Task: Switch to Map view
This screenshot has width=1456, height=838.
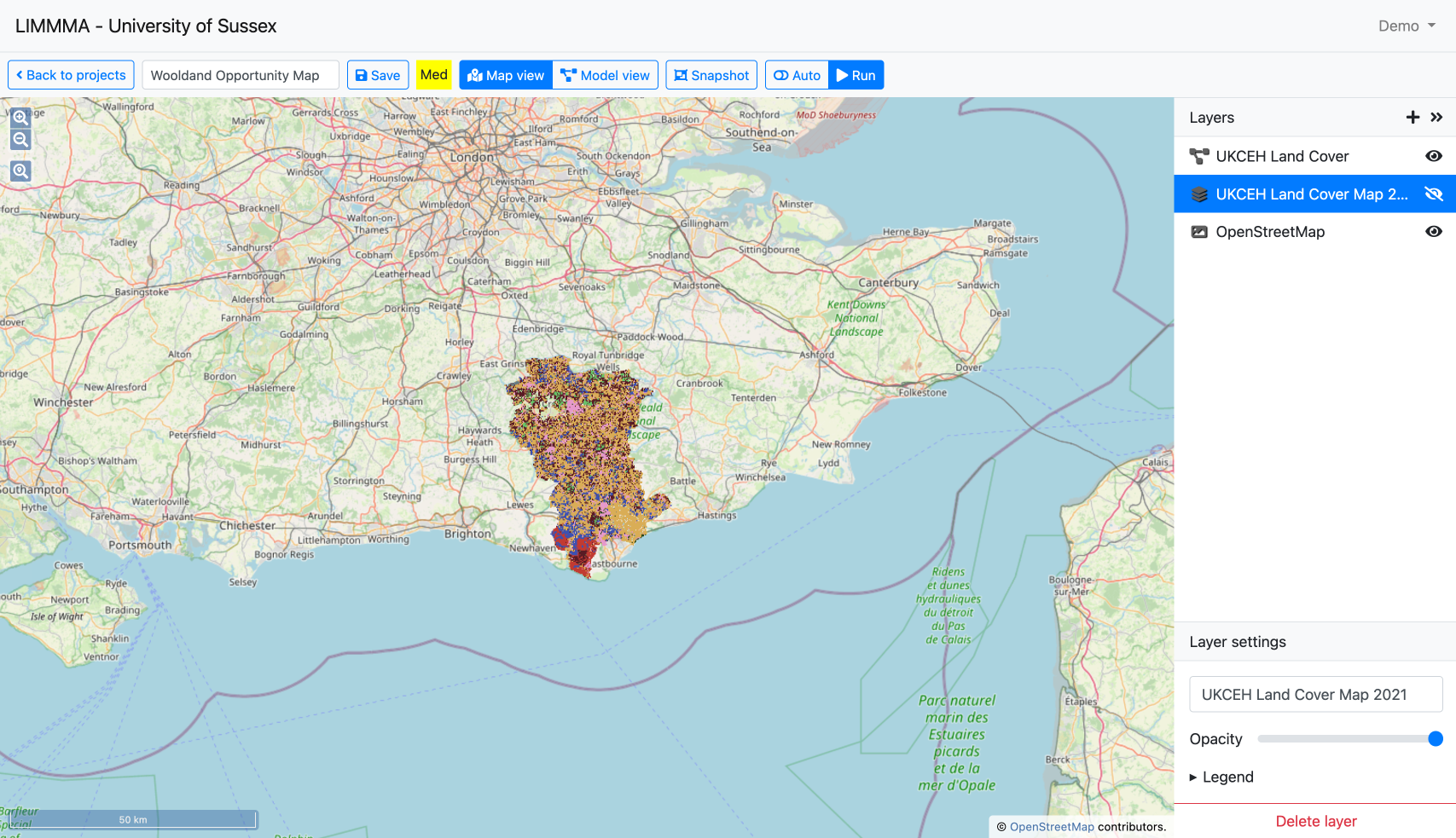Action: [506, 75]
